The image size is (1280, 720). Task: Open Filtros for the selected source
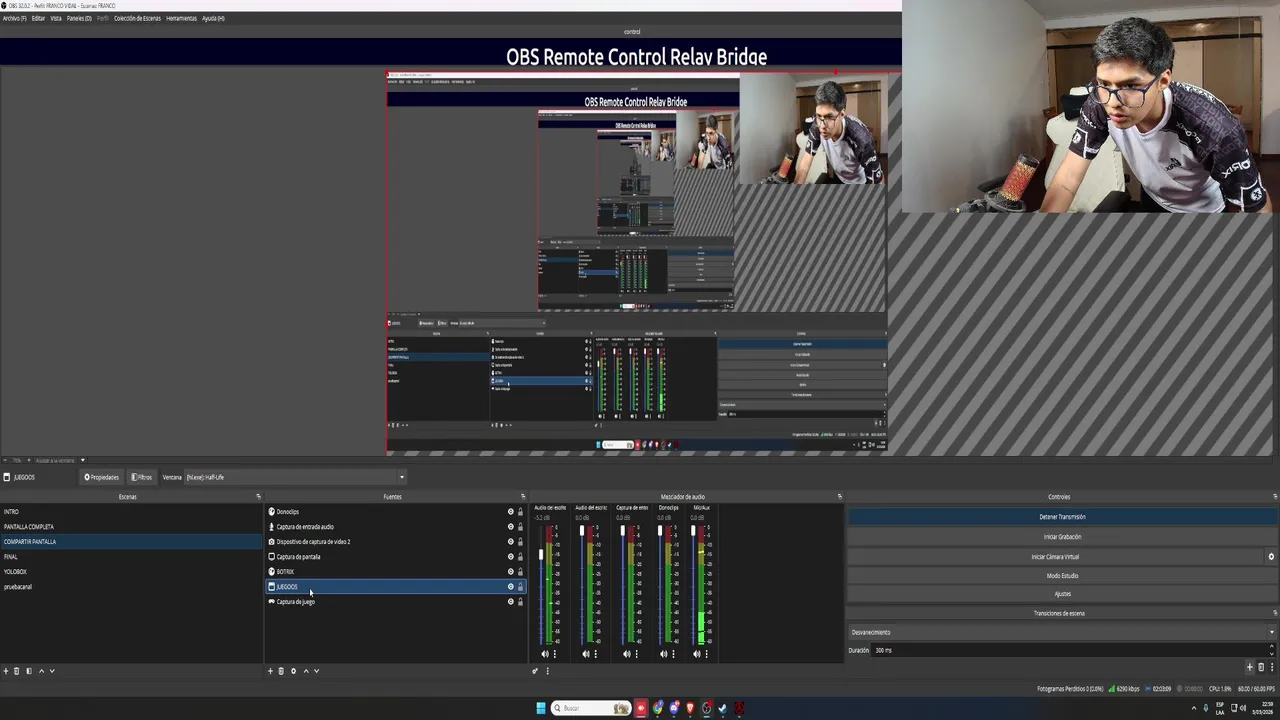pos(142,477)
